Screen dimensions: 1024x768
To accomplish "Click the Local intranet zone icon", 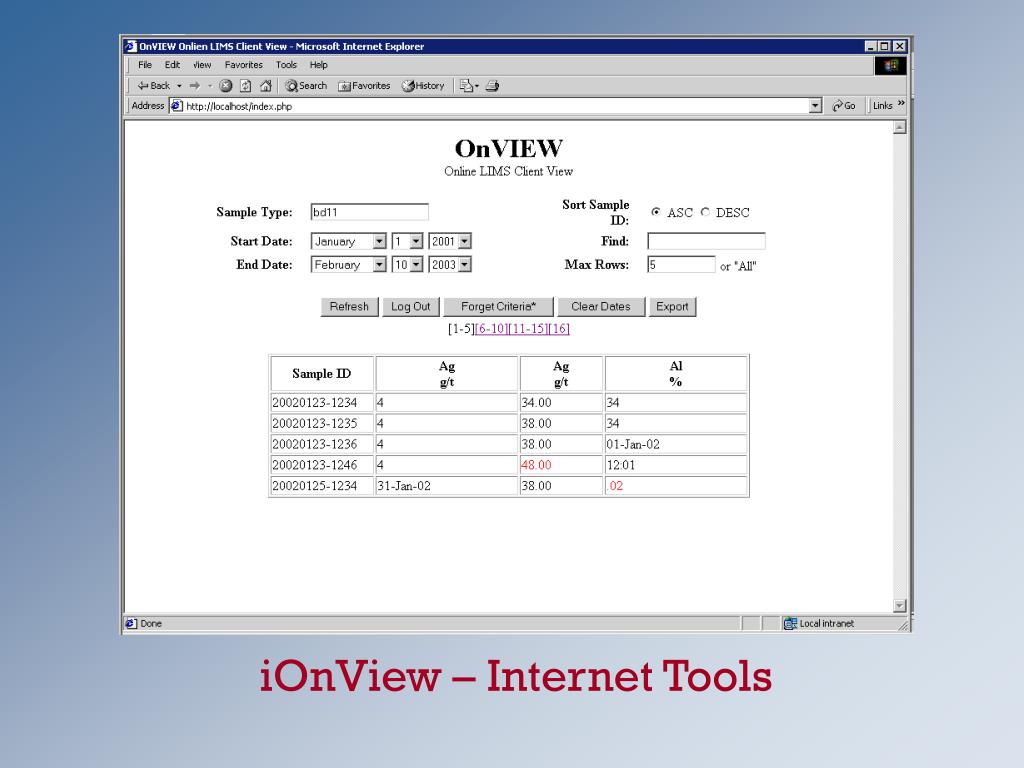I will [x=790, y=624].
